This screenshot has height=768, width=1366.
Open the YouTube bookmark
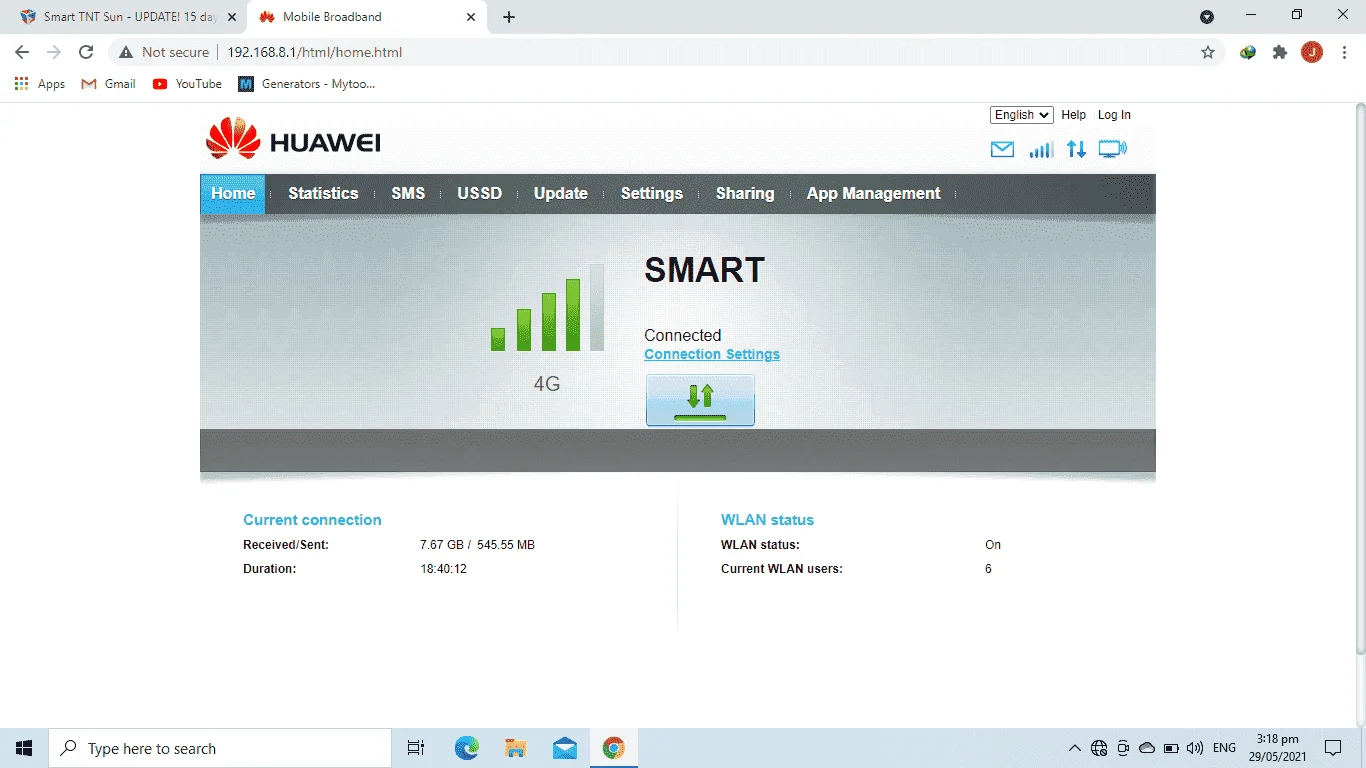point(187,84)
